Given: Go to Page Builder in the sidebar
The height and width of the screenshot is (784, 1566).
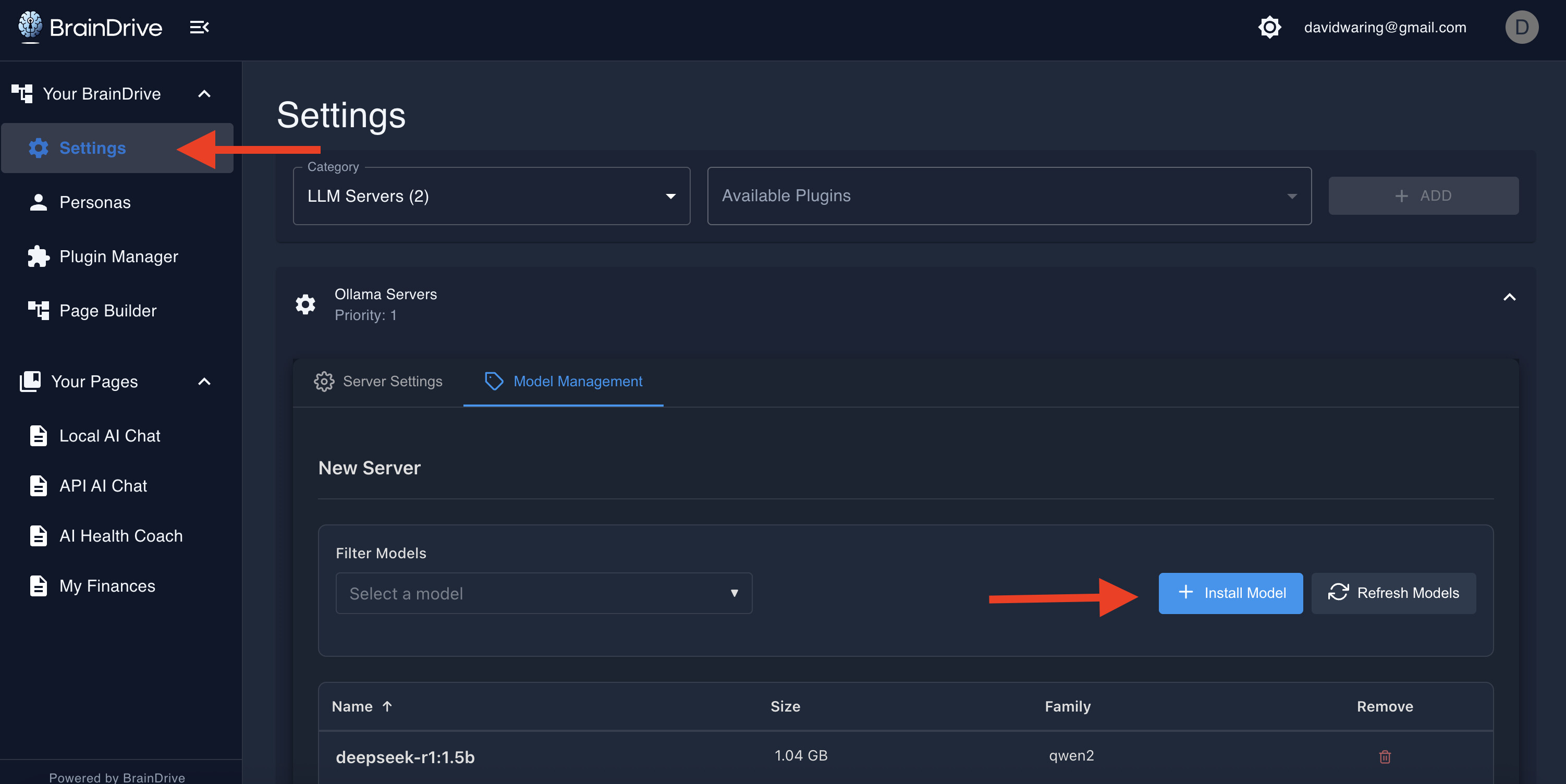Looking at the screenshot, I should (107, 311).
